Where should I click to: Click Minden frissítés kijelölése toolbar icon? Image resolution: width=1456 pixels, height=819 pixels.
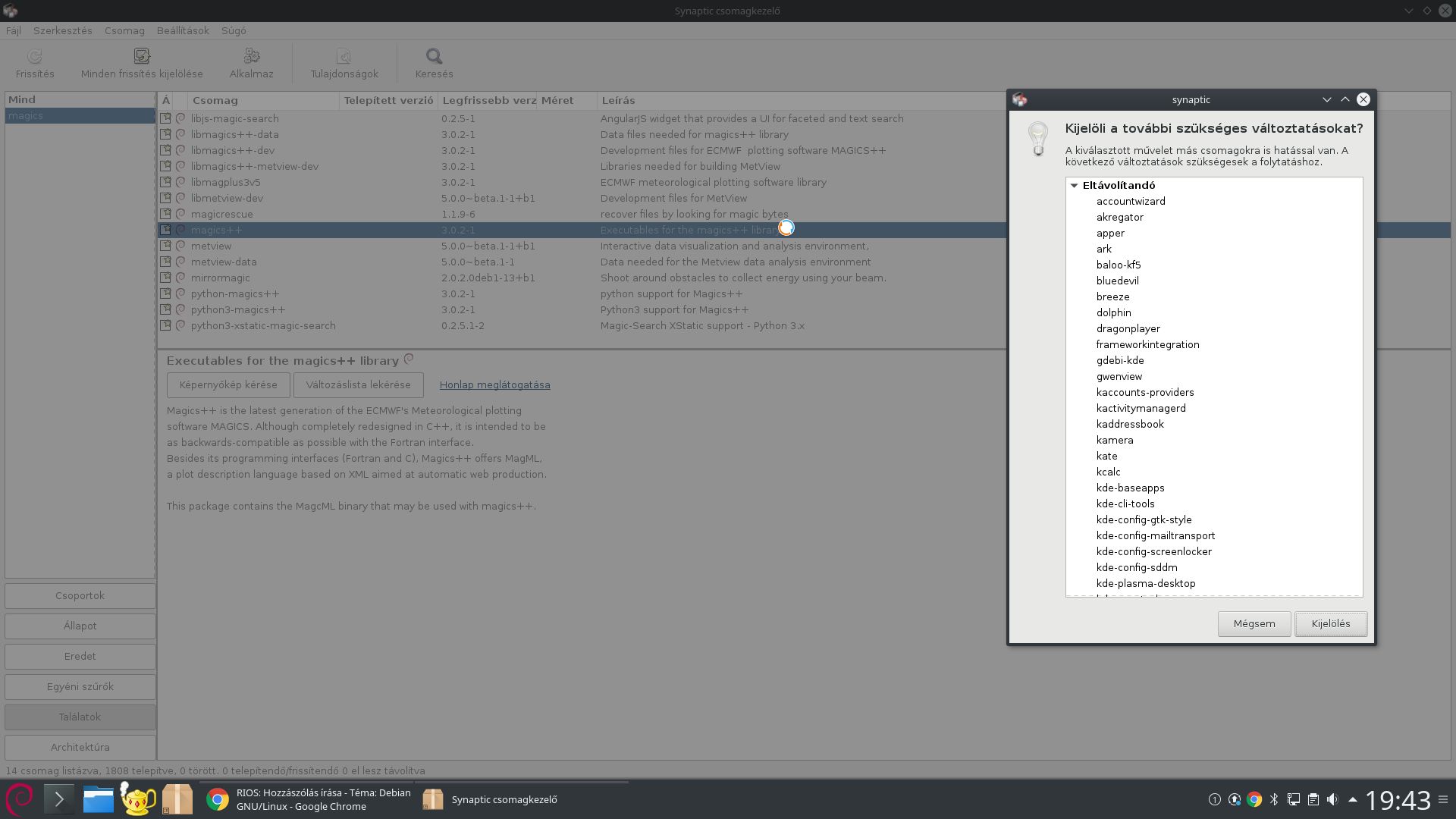[x=142, y=57]
